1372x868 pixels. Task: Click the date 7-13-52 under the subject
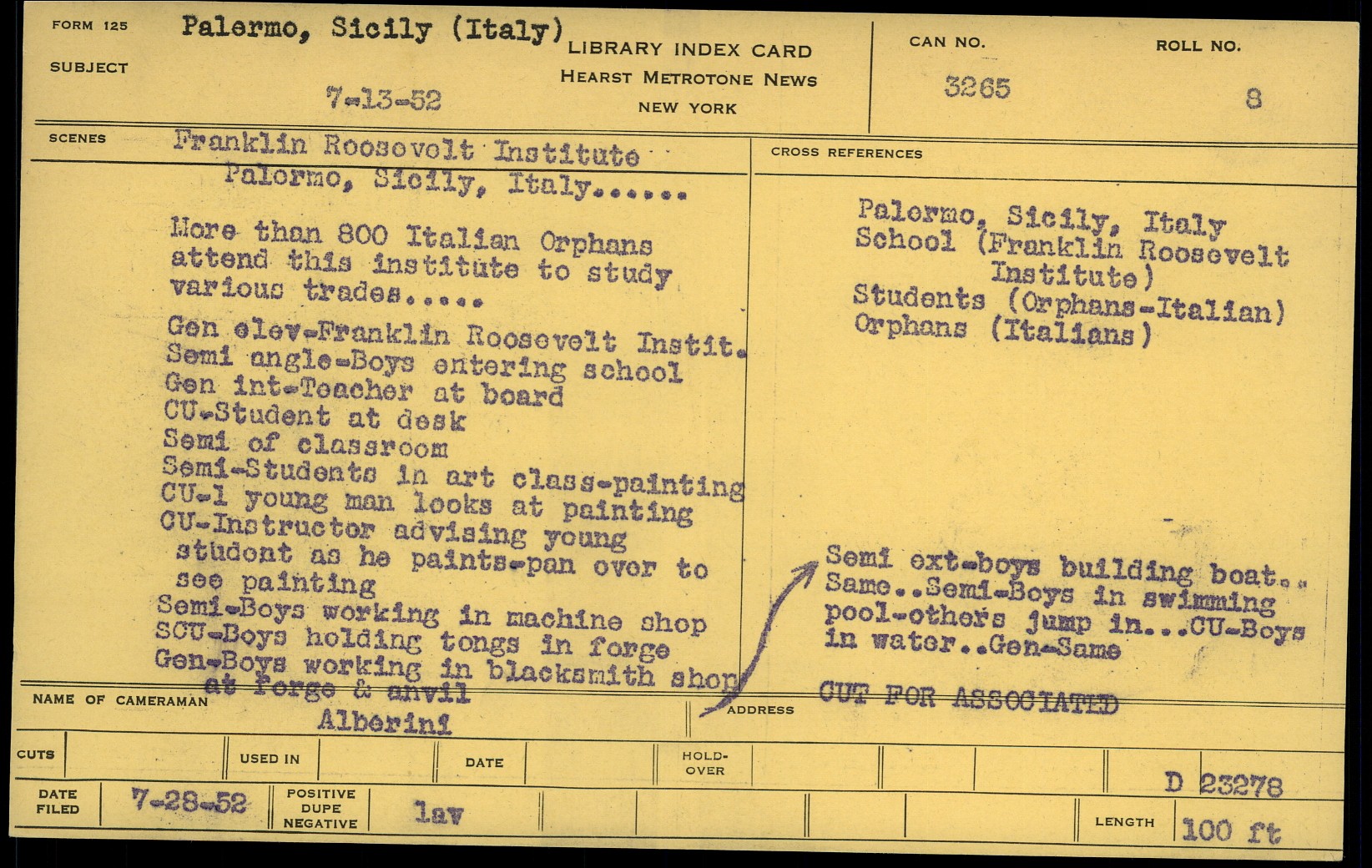pyautogui.click(x=383, y=101)
